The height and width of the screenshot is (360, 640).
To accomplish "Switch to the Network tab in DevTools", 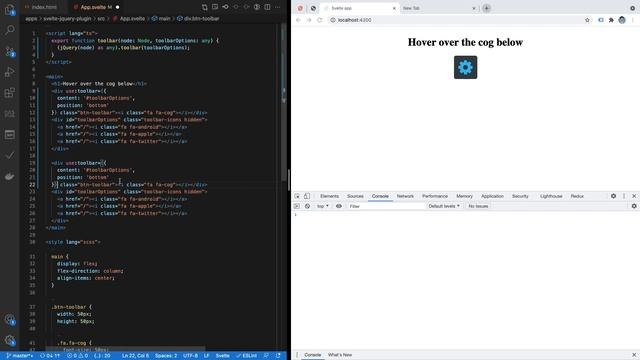I will [x=405, y=196].
